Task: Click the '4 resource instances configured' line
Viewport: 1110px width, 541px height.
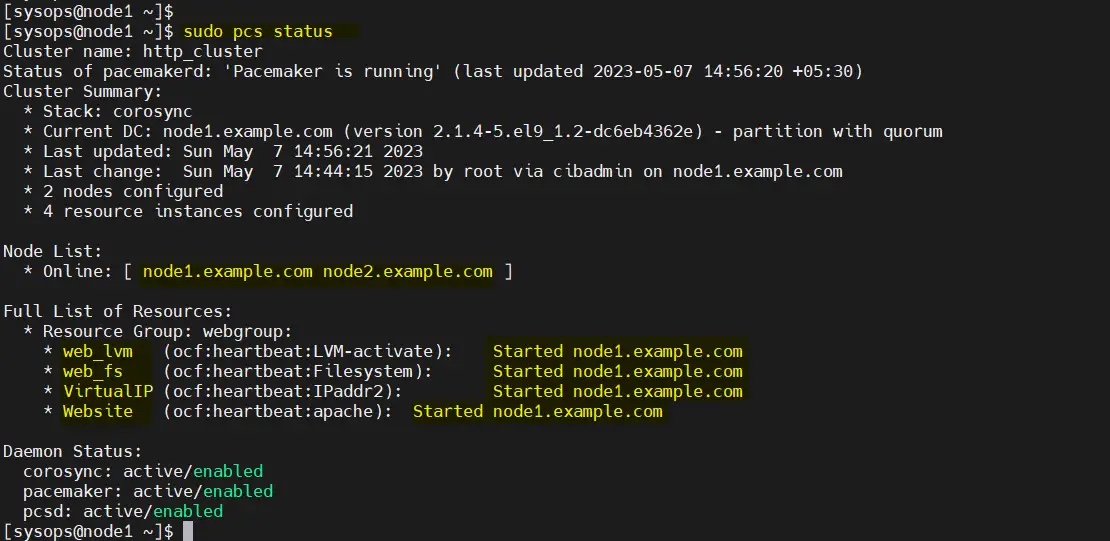Action: [197, 211]
